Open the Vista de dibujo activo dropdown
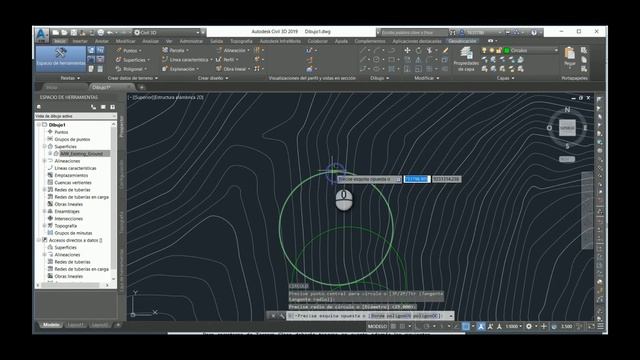This screenshot has width=640, height=360. click(76, 116)
